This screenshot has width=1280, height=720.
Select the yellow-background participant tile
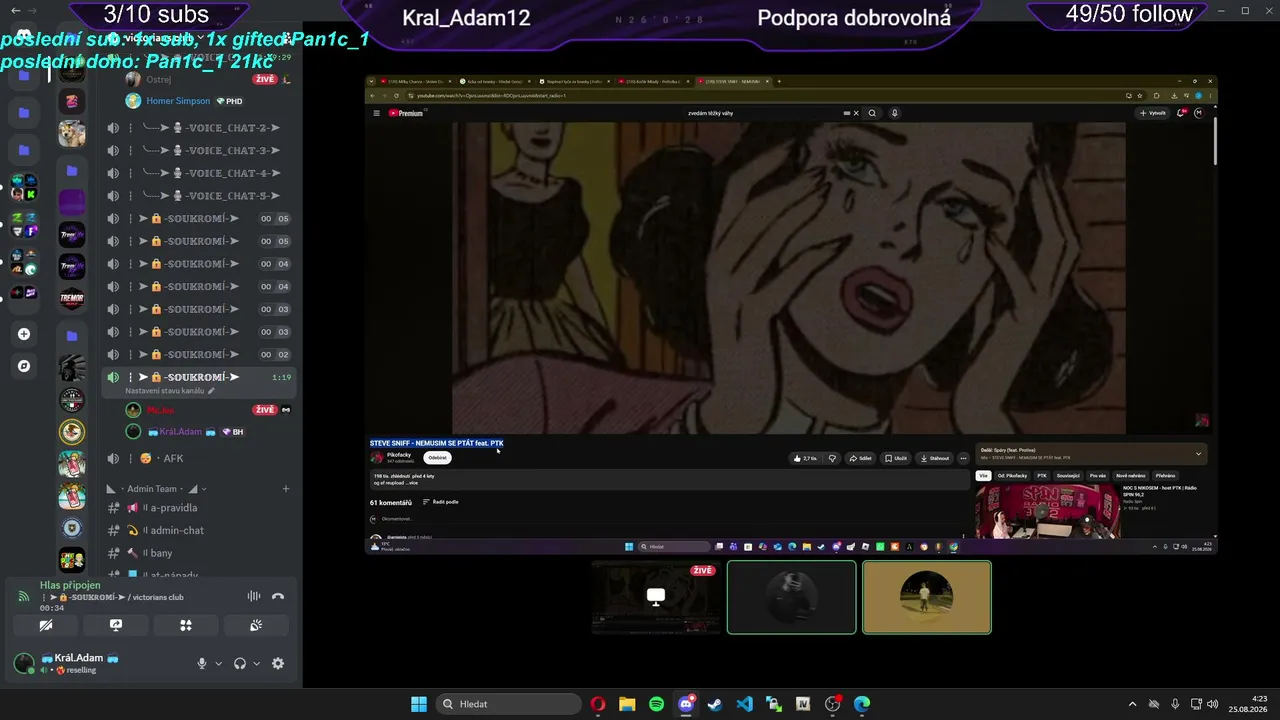(927, 597)
